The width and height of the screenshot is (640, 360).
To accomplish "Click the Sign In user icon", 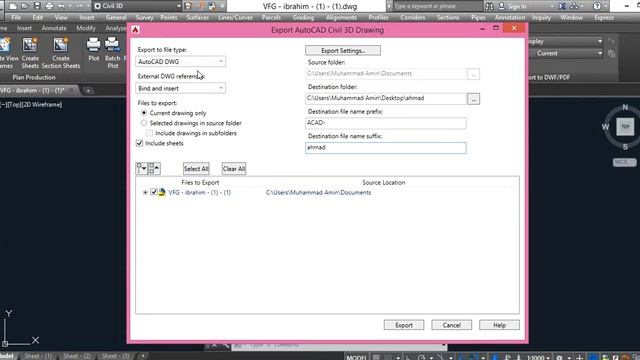I will click(x=502, y=6).
